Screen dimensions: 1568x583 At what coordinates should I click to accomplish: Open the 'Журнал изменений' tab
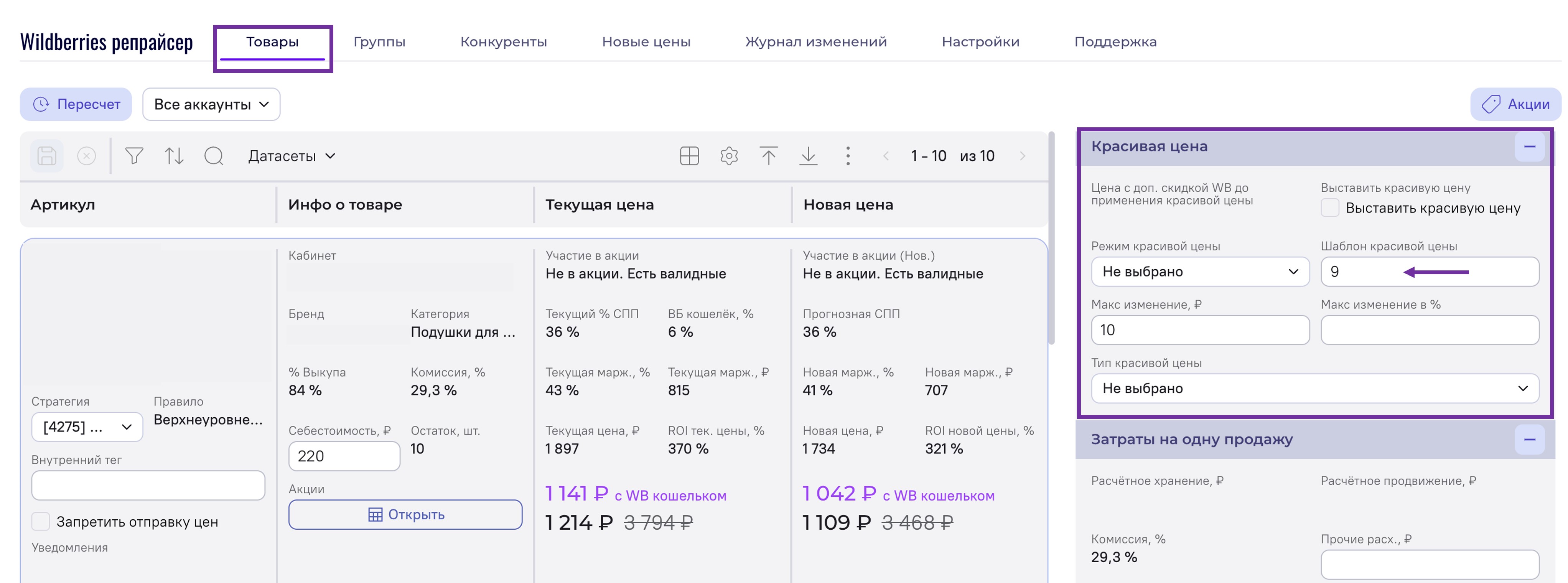[816, 42]
